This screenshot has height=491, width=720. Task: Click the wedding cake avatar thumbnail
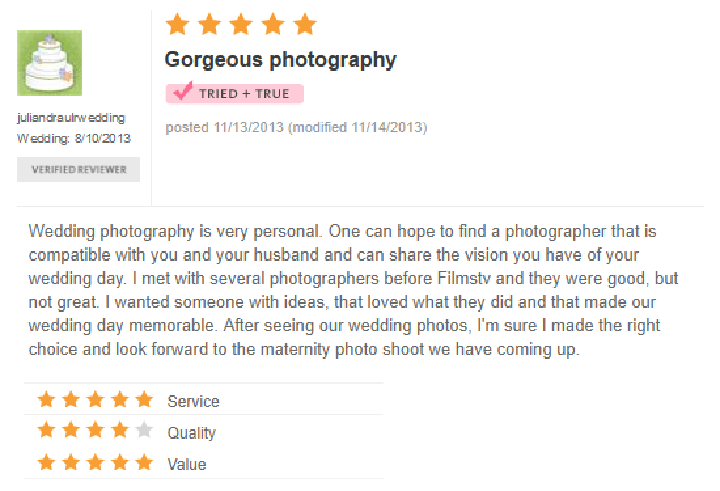pyautogui.click(x=50, y=63)
